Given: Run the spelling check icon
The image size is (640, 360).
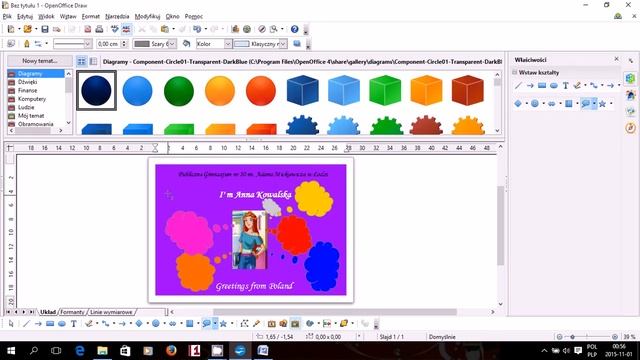Looking at the screenshot, I should tap(115, 29).
